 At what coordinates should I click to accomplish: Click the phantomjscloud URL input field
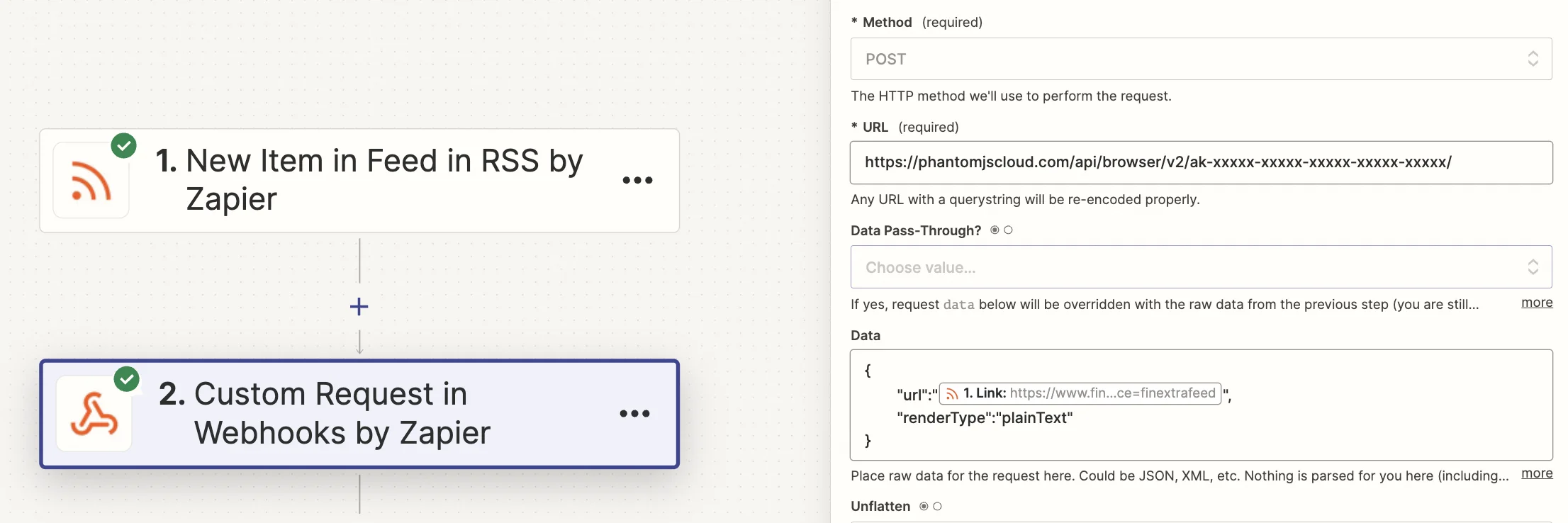pyautogui.click(x=1201, y=162)
